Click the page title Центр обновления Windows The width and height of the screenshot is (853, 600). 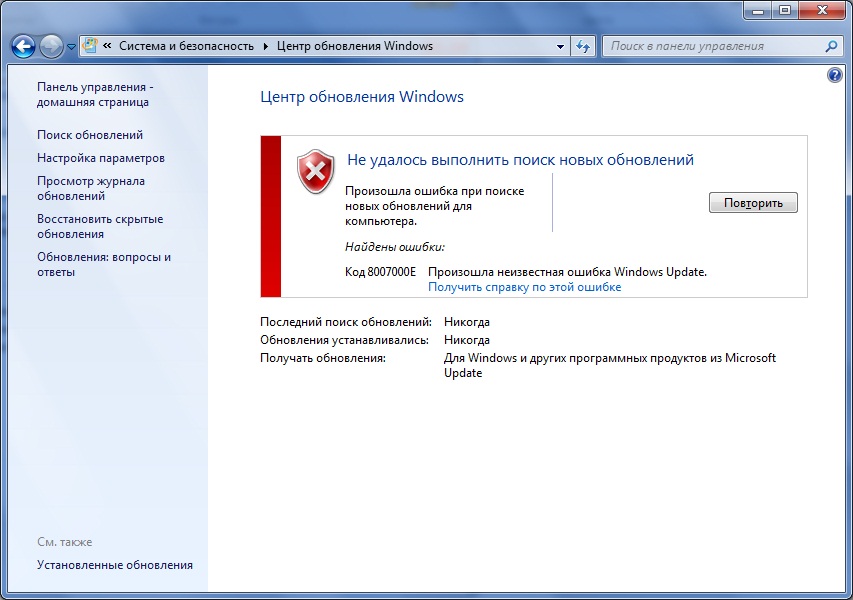[x=362, y=97]
